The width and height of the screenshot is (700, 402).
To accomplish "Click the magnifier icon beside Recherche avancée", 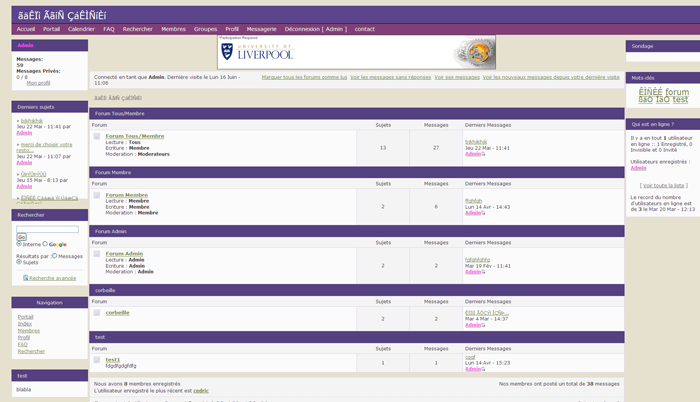I will [x=25, y=278].
